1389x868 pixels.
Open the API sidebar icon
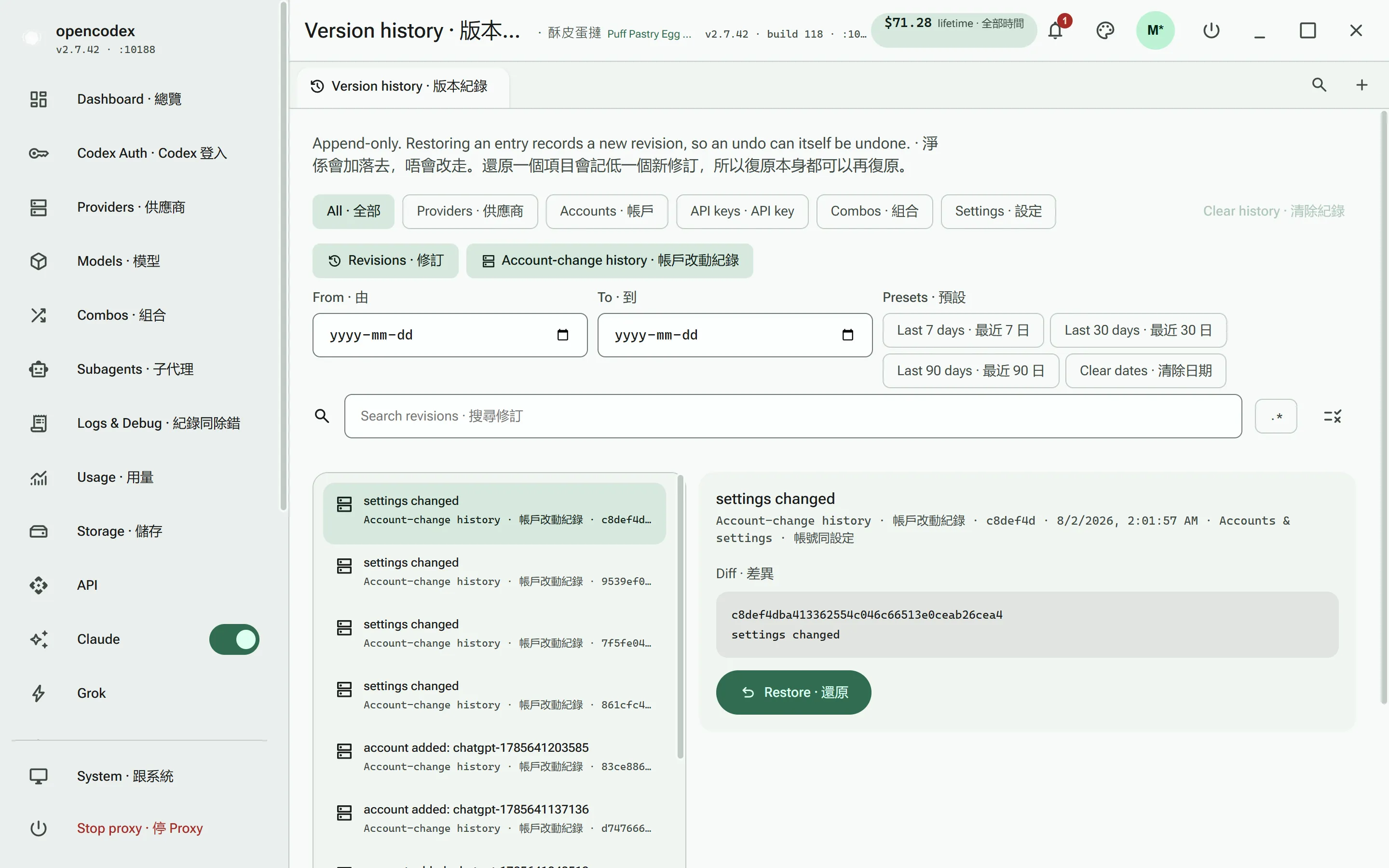39,585
